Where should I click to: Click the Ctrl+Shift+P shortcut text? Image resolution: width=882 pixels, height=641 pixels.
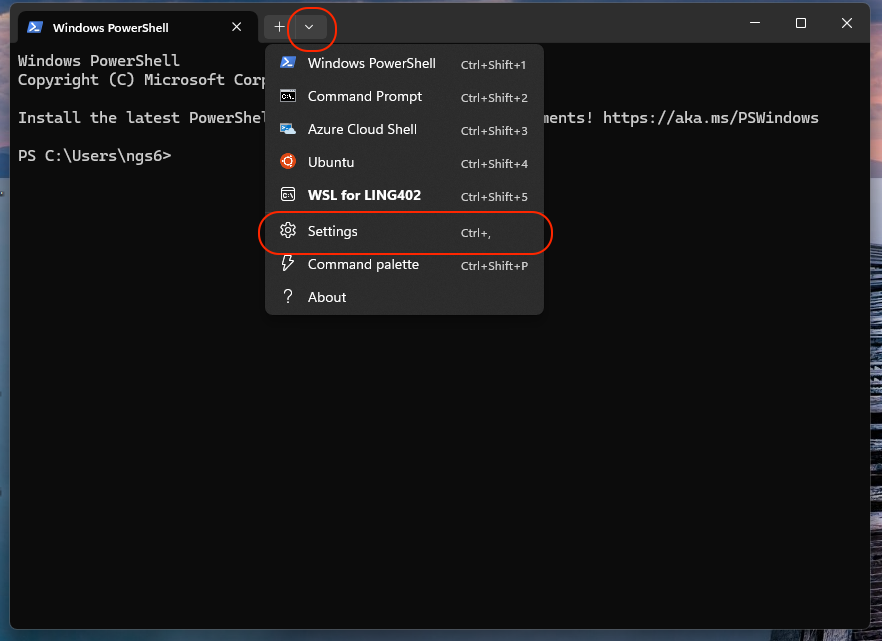494,266
